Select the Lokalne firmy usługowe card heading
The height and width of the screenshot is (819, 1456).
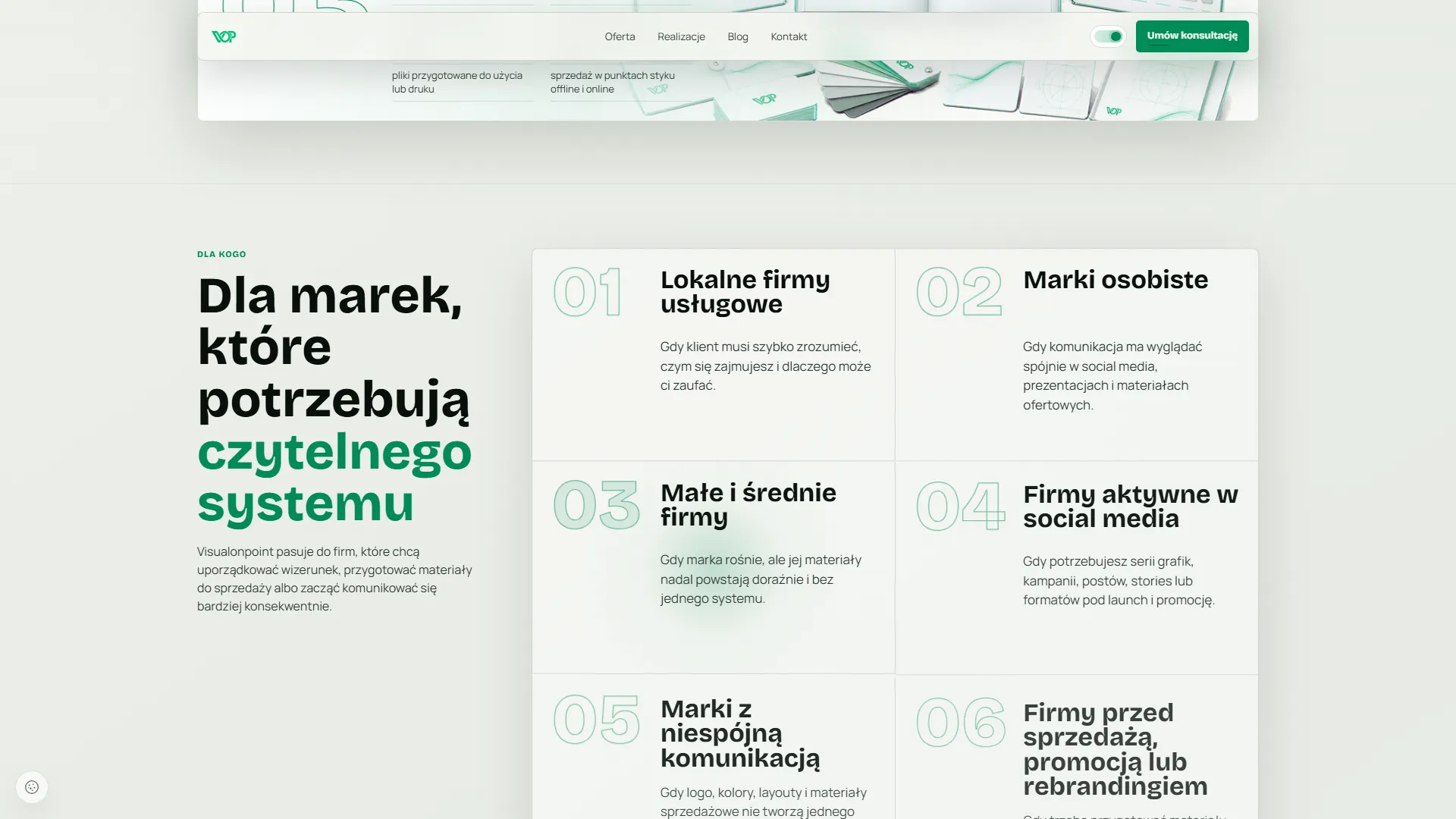click(745, 291)
